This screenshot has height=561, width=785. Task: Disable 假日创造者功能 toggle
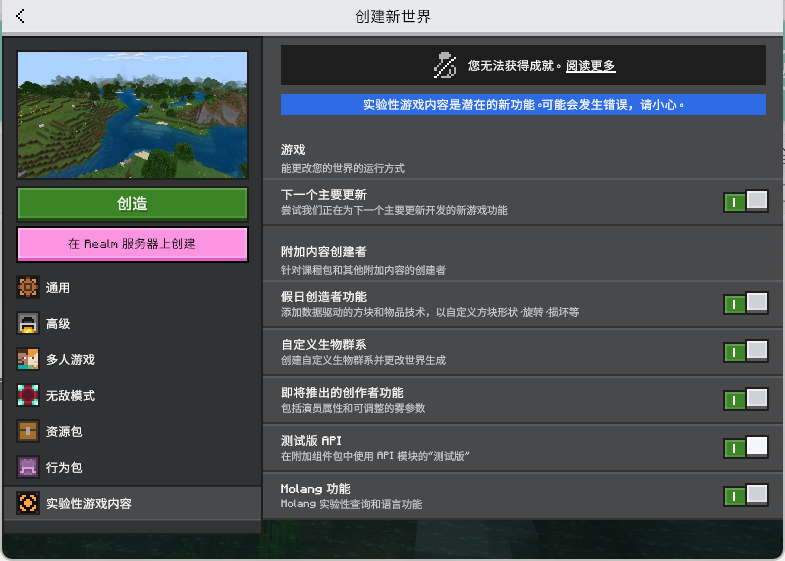(745, 304)
